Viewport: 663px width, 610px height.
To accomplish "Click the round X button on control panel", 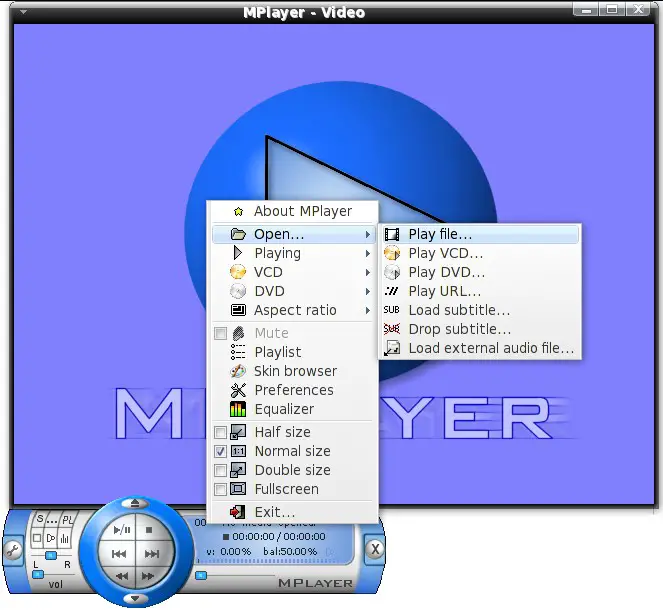I will (375, 549).
